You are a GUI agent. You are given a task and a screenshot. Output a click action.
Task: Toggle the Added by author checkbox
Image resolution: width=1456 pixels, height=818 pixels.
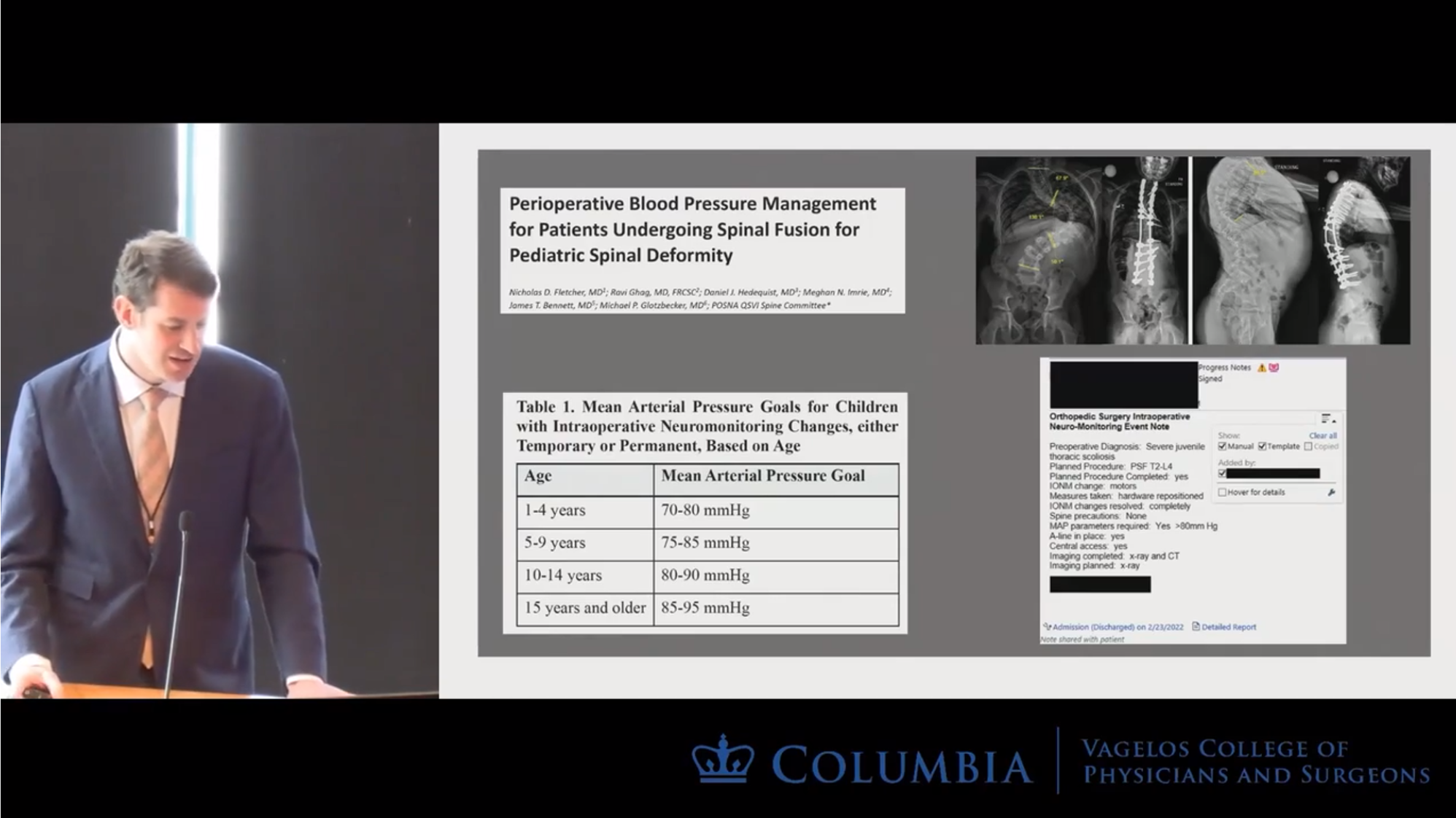[x=1222, y=473]
